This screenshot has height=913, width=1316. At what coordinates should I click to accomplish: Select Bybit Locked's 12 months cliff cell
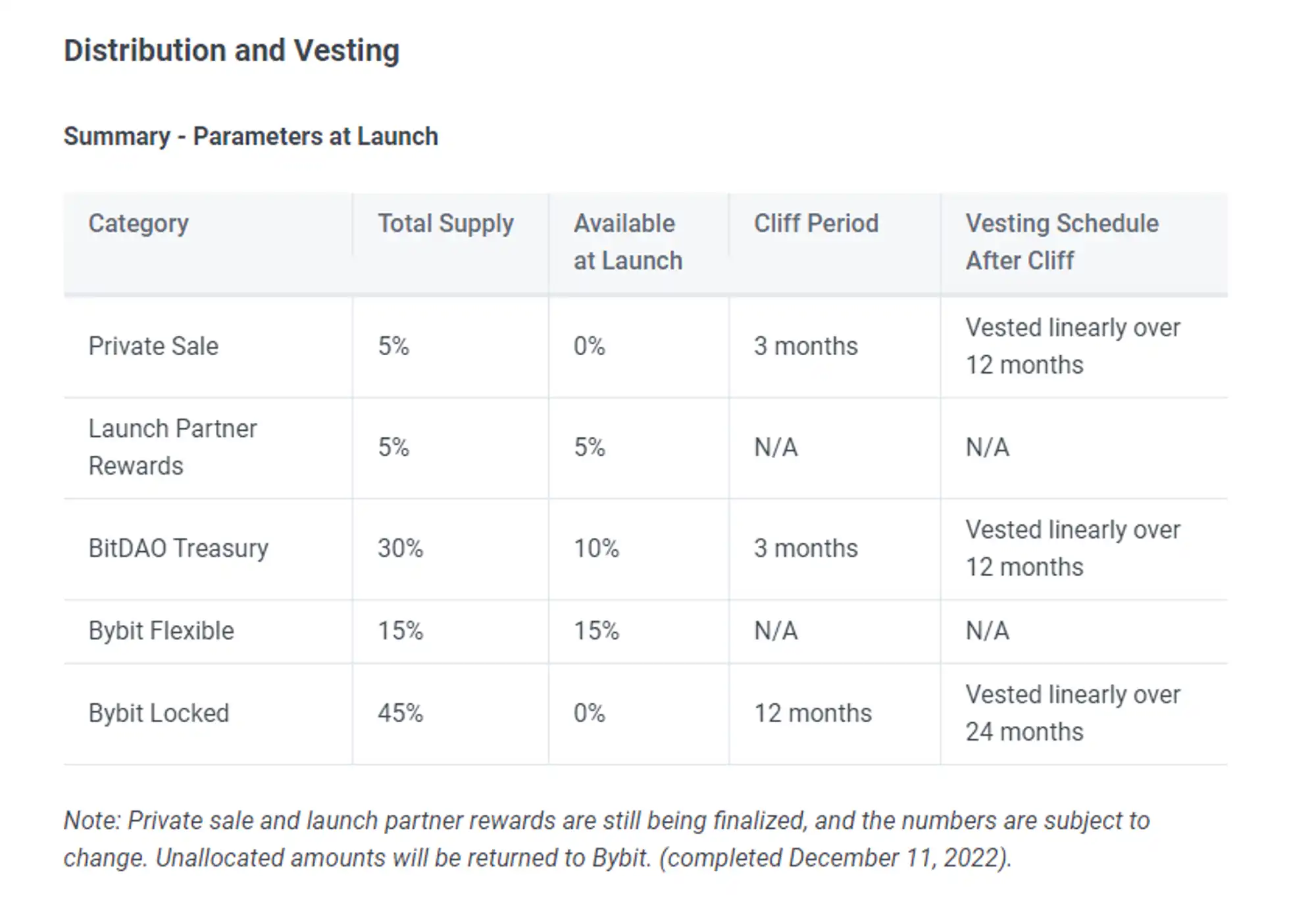coord(813,713)
